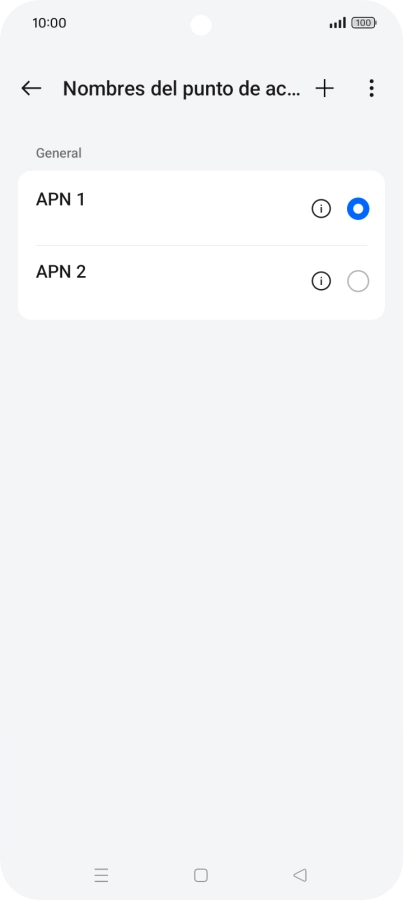Click the APN 1 label text

[60, 199]
